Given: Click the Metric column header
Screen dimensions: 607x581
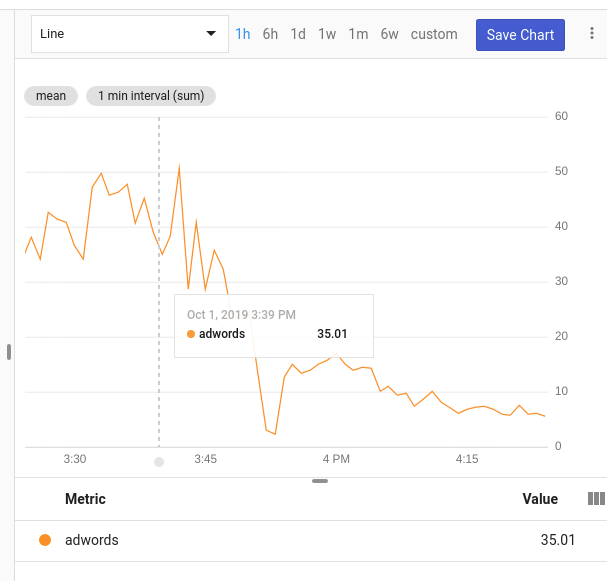Looking at the screenshot, I should (x=85, y=499).
